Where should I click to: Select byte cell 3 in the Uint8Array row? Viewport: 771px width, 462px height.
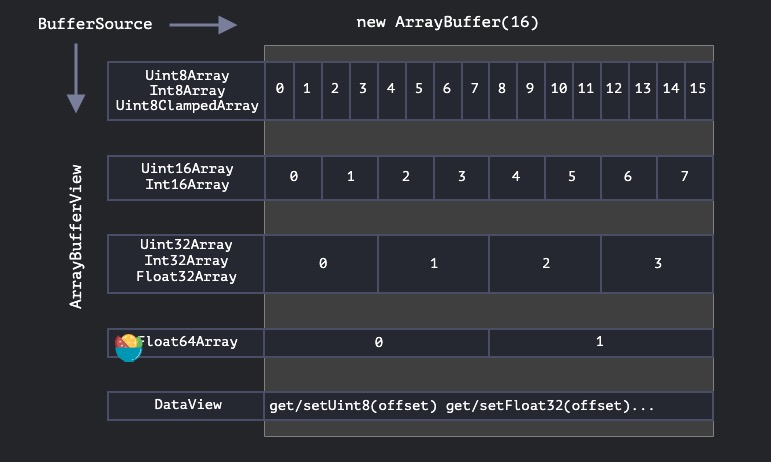(x=364, y=90)
